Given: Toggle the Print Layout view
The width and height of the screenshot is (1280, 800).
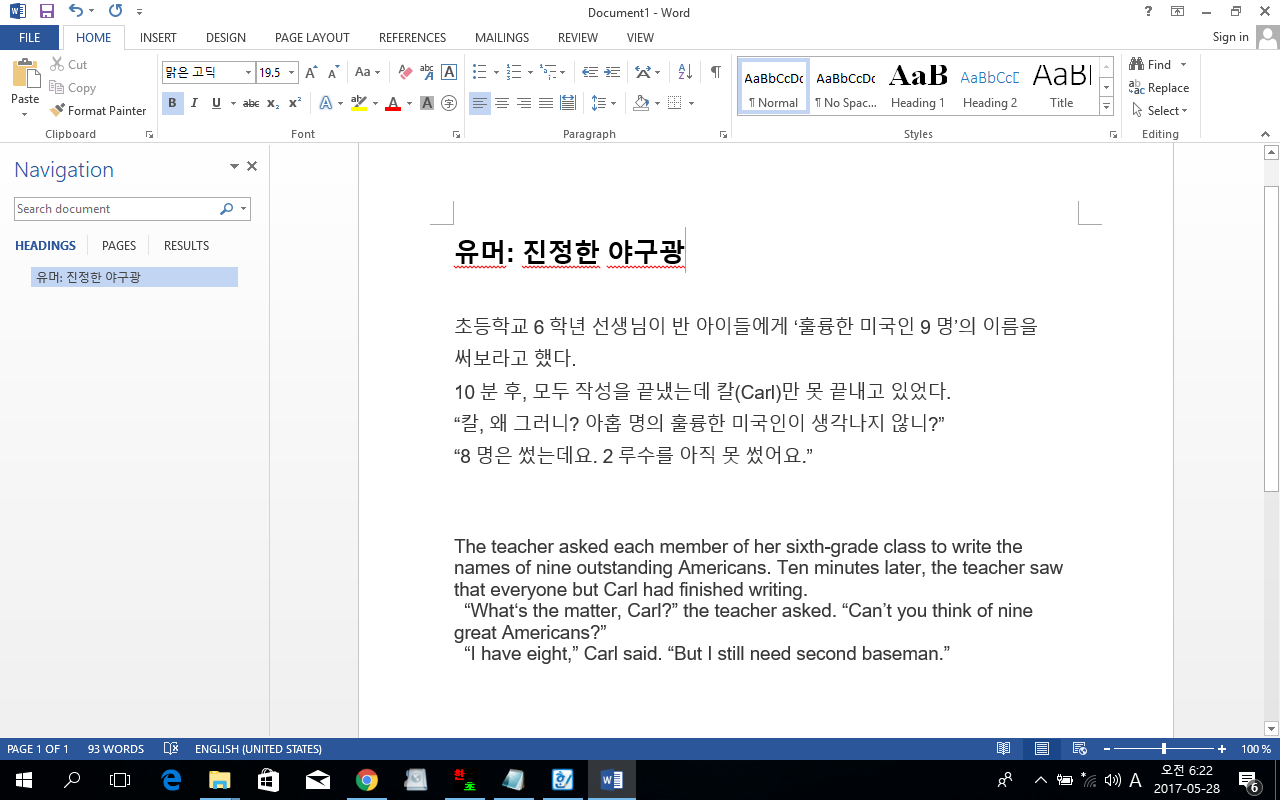Looking at the screenshot, I should click(x=1042, y=749).
